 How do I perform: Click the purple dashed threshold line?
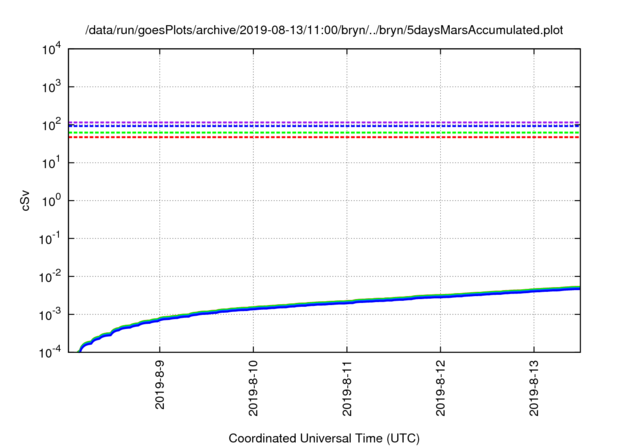pos(324,122)
